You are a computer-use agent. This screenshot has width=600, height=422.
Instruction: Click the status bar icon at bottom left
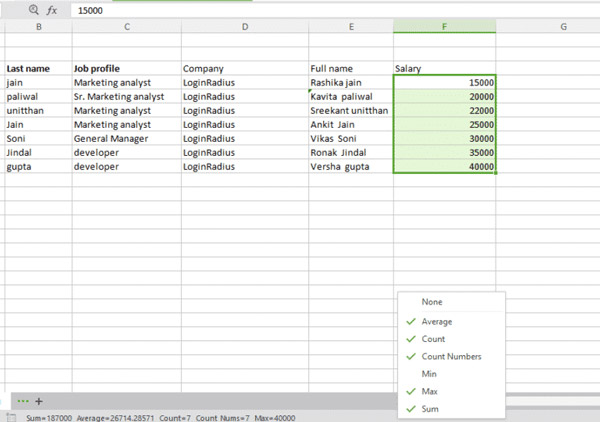pos(11,417)
